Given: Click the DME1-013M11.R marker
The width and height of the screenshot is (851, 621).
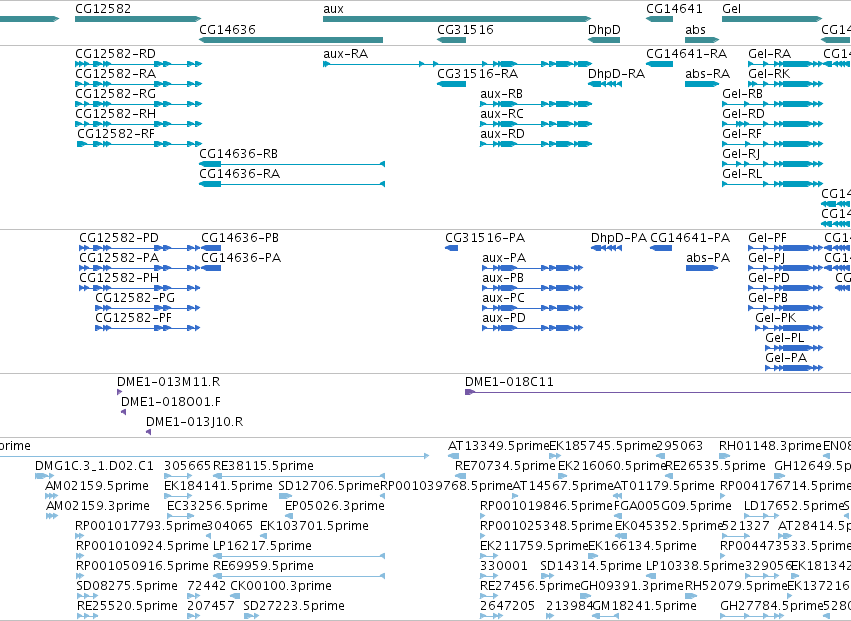Looking at the screenshot, I should click(119, 392).
